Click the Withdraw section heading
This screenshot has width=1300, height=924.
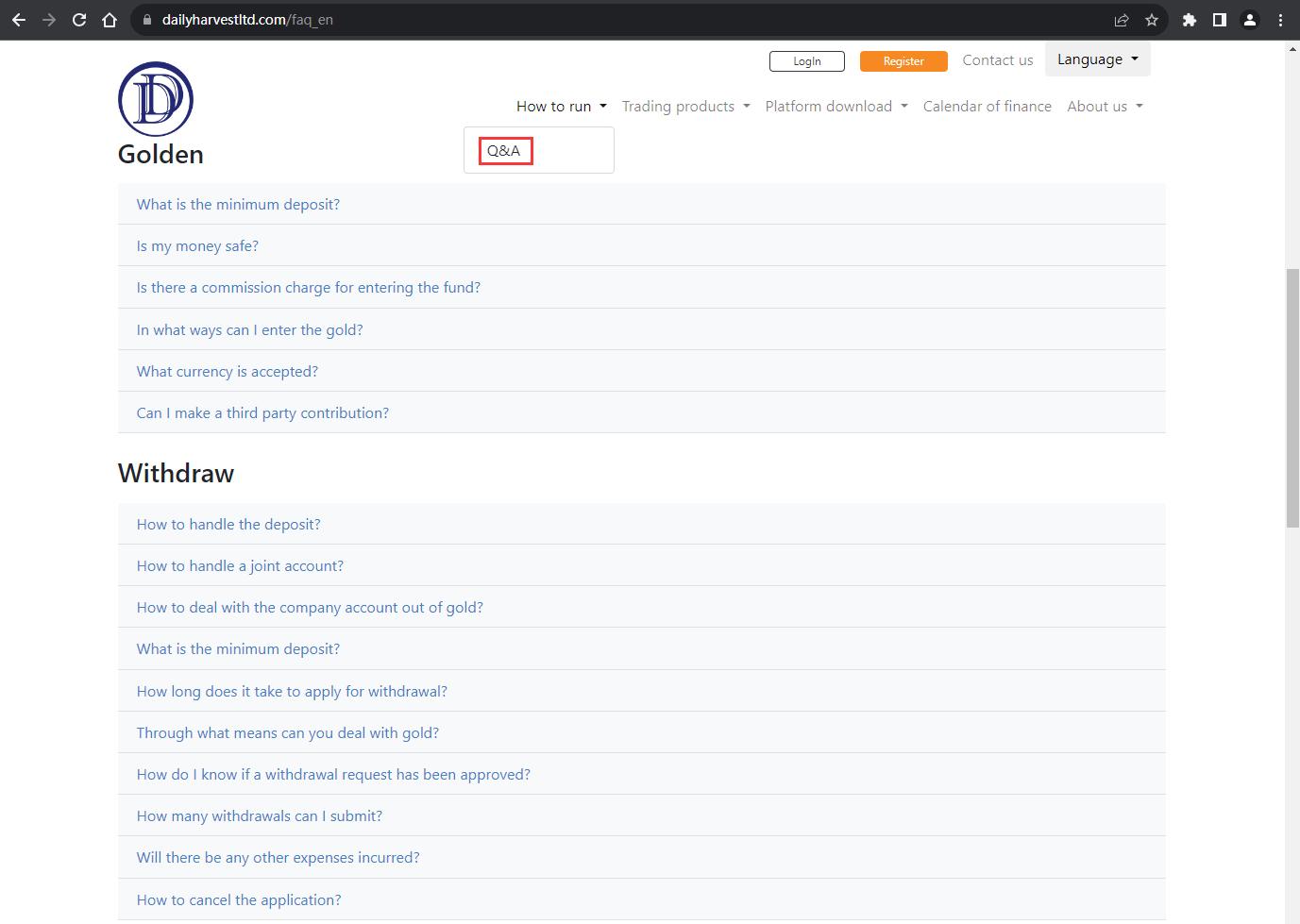tap(176, 473)
